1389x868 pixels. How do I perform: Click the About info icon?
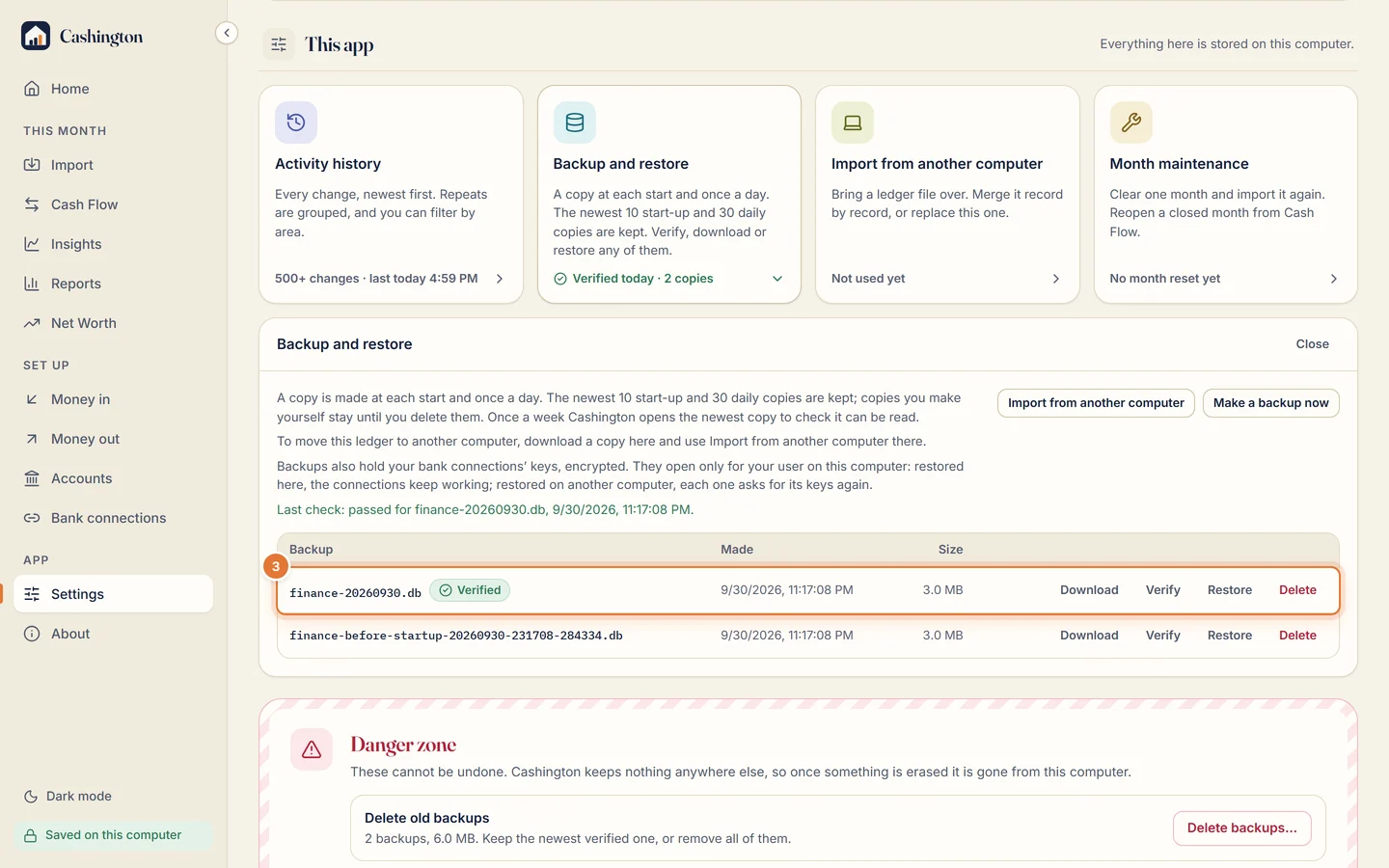coord(32,634)
